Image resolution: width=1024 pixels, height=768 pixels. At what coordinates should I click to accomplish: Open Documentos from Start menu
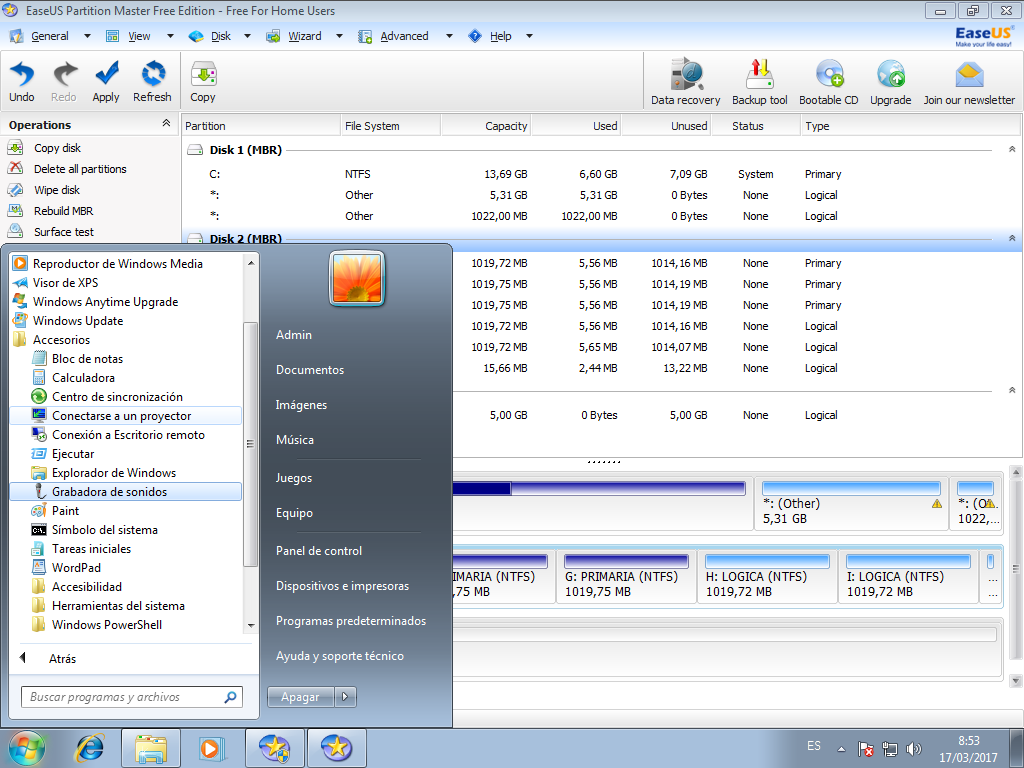(310, 370)
